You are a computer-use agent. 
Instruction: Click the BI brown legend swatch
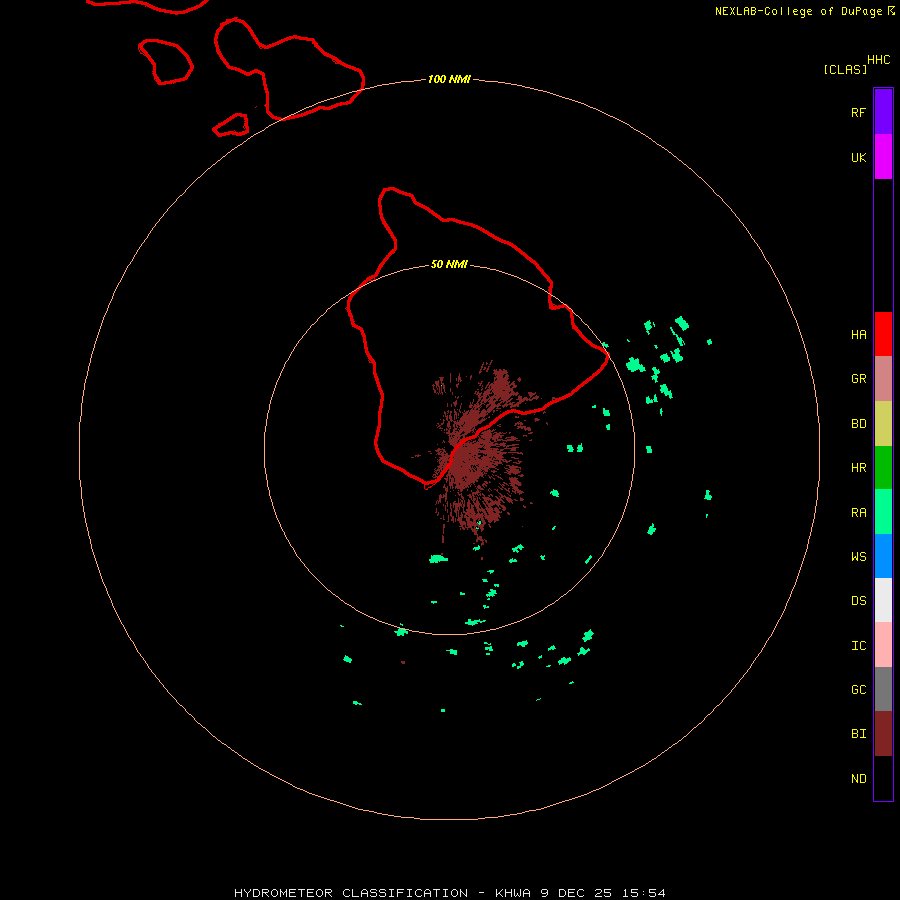[883, 734]
